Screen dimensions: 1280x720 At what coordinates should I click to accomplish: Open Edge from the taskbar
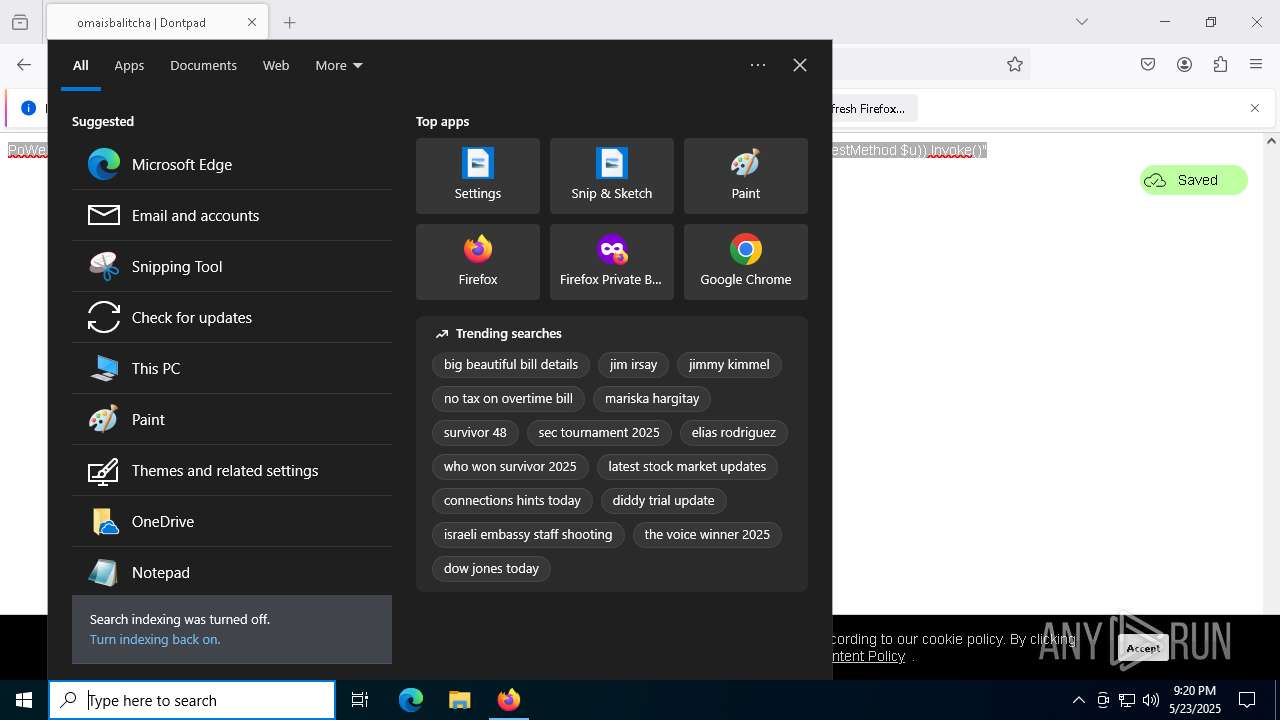pyautogui.click(x=411, y=700)
